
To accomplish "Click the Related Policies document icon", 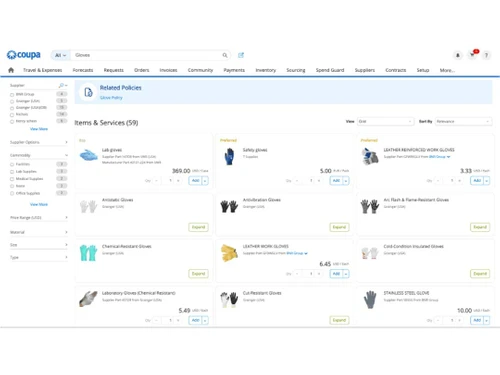I will [88, 92].
